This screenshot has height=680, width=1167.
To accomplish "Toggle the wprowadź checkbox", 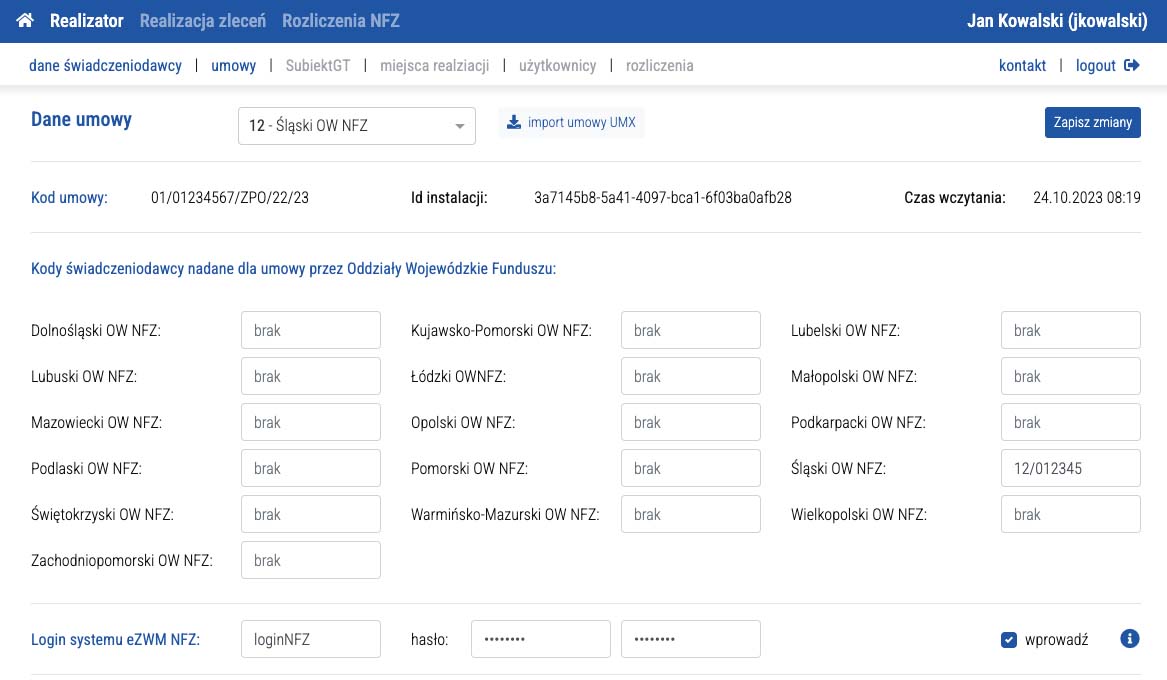I will click(x=1009, y=640).
